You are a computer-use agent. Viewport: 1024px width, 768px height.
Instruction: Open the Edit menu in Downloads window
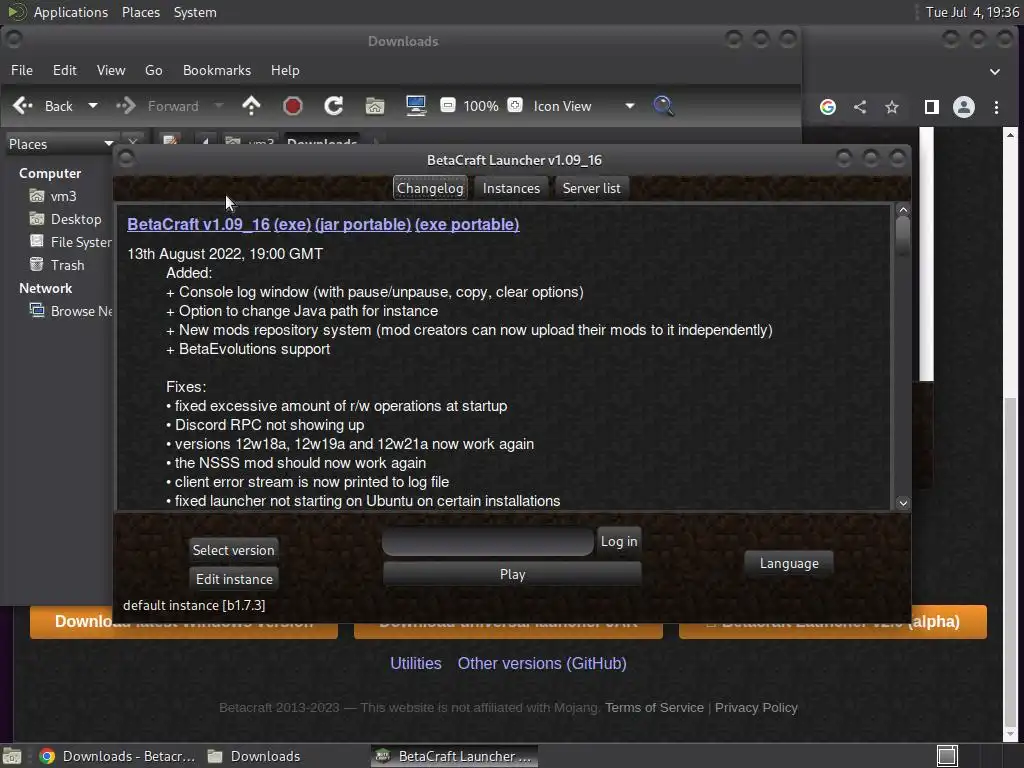tap(65, 70)
